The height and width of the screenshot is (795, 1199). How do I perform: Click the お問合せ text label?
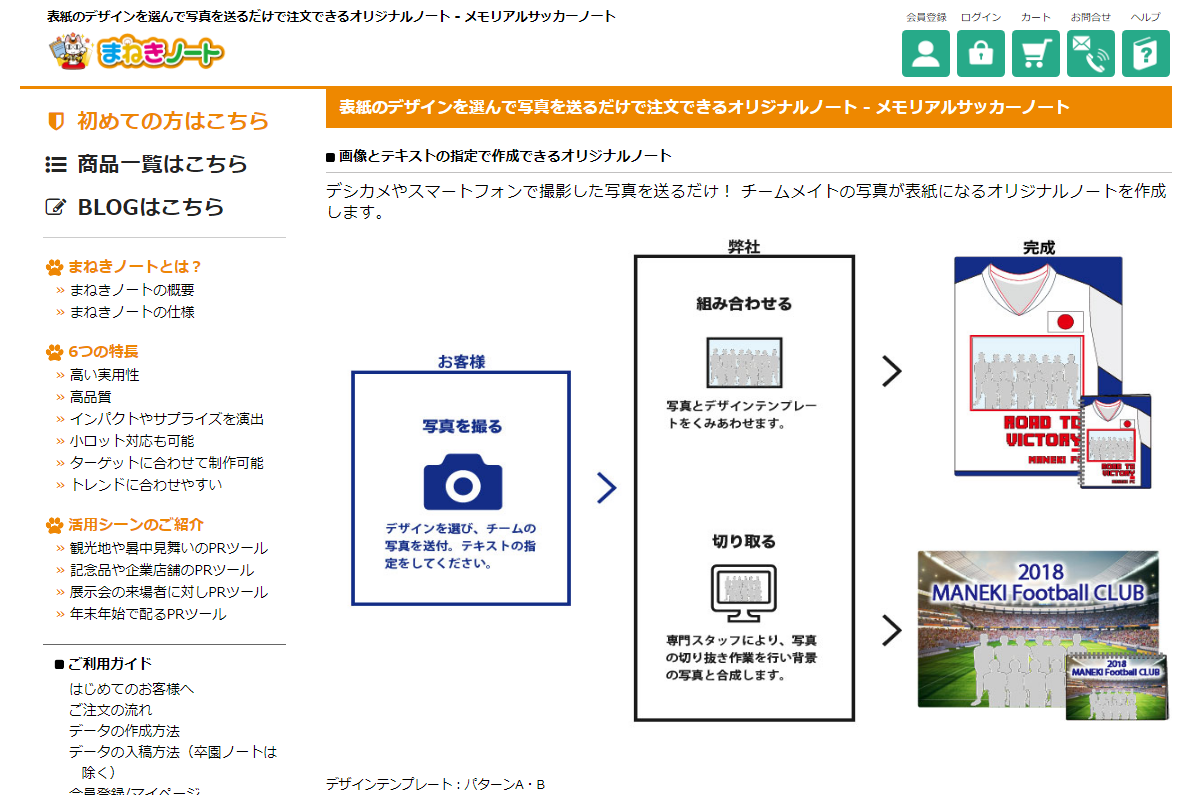[1090, 17]
